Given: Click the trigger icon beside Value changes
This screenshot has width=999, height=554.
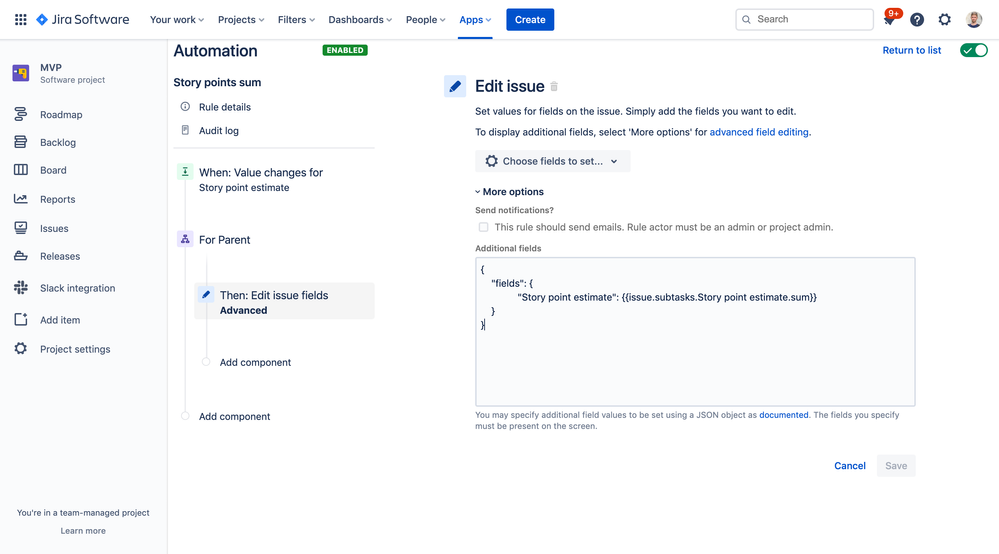Looking at the screenshot, I should pyautogui.click(x=185, y=171).
